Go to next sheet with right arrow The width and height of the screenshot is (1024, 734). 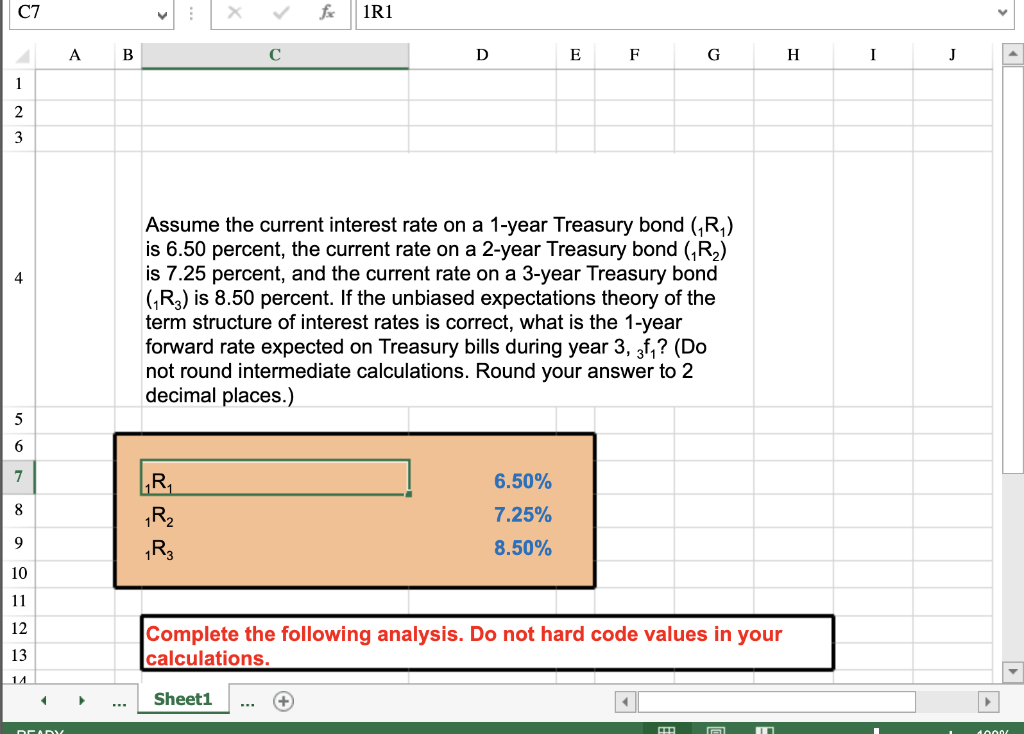tap(82, 701)
